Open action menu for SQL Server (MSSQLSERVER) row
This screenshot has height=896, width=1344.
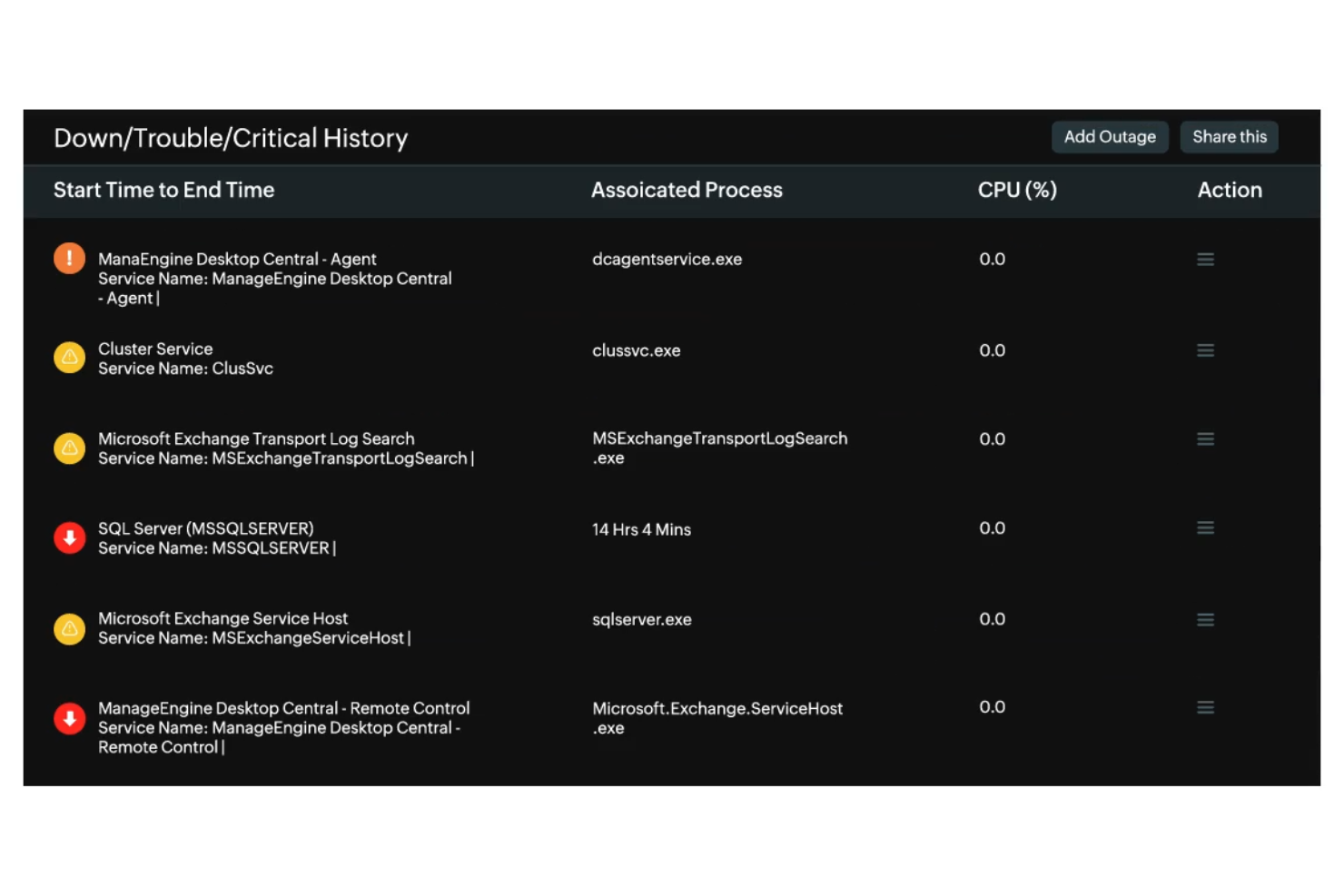pyautogui.click(x=1205, y=528)
